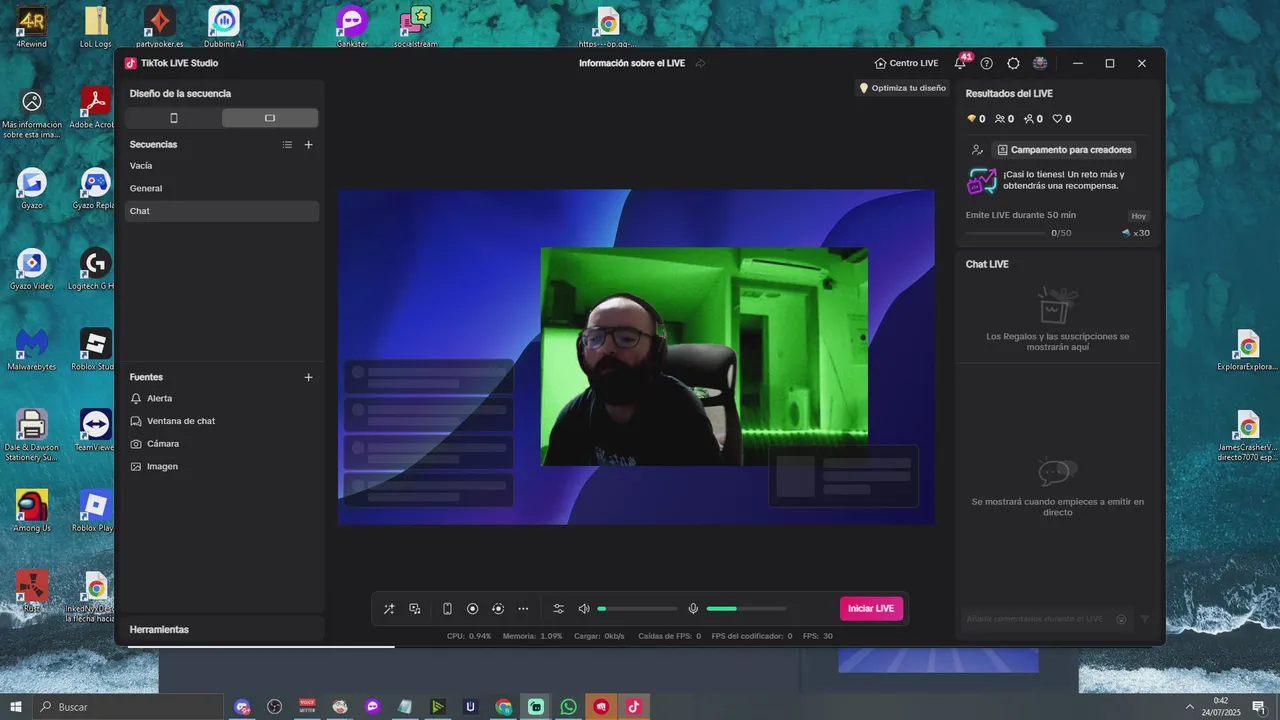Image resolution: width=1280 pixels, height=720 pixels.
Task: Click the chat comment input field
Action: coord(1035,619)
